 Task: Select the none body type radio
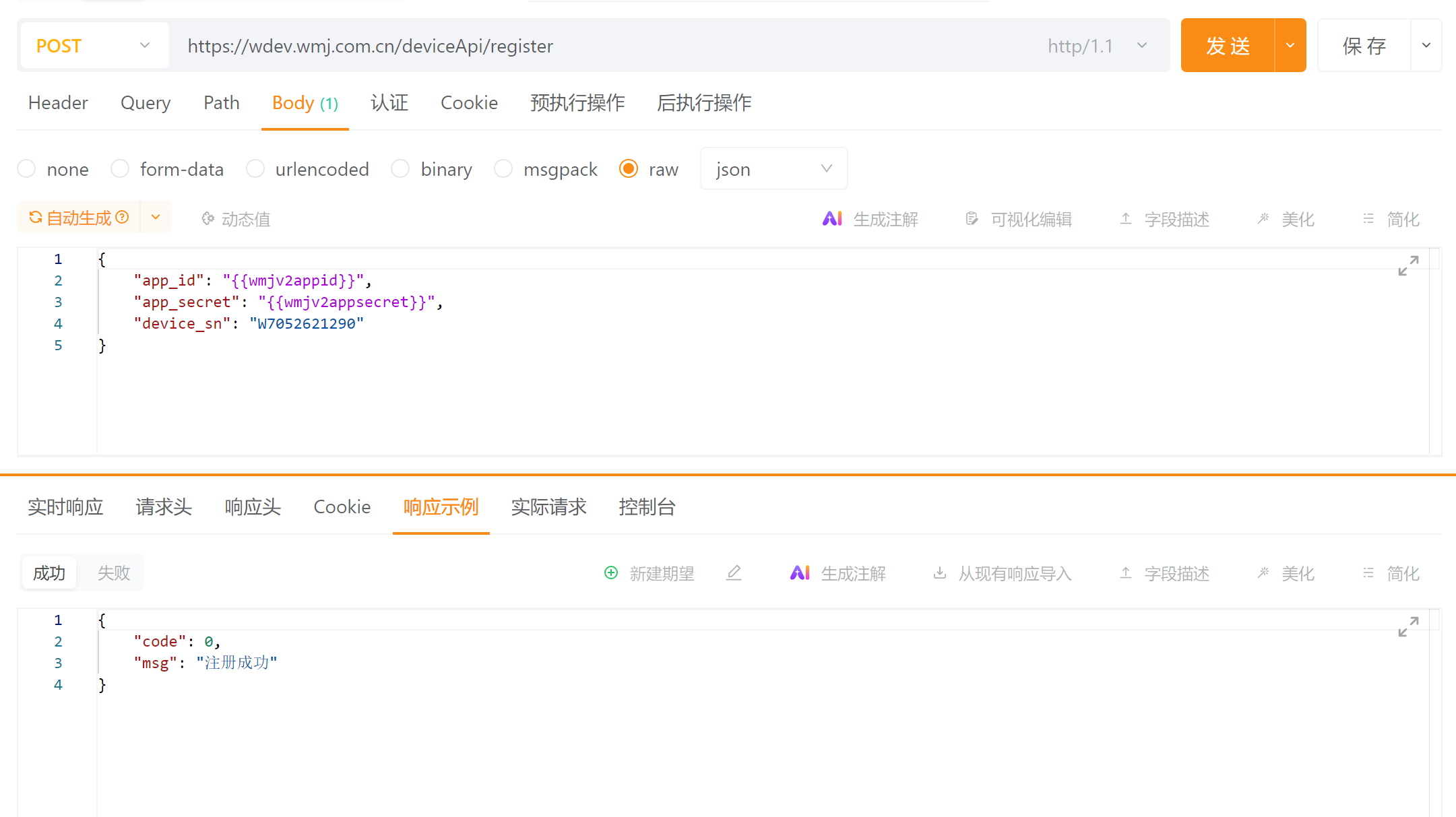(27, 168)
